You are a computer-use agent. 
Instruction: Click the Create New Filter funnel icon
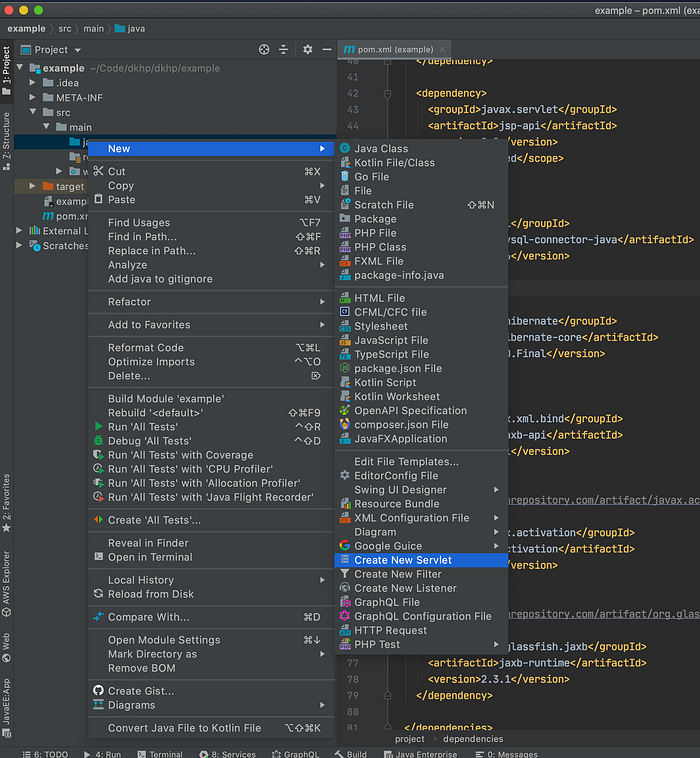point(345,573)
